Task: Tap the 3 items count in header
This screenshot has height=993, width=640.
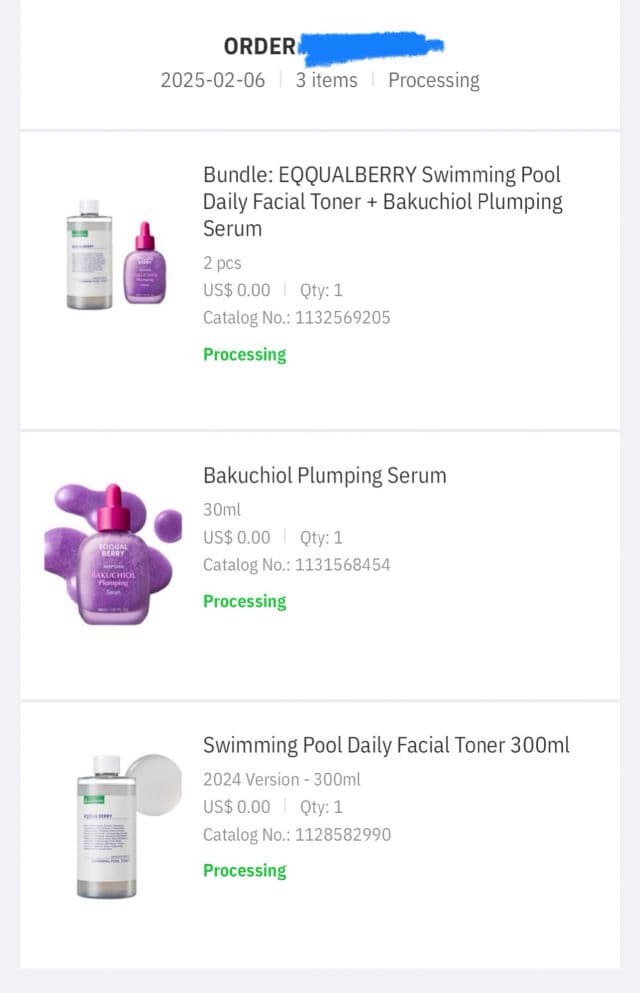Action: point(326,80)
